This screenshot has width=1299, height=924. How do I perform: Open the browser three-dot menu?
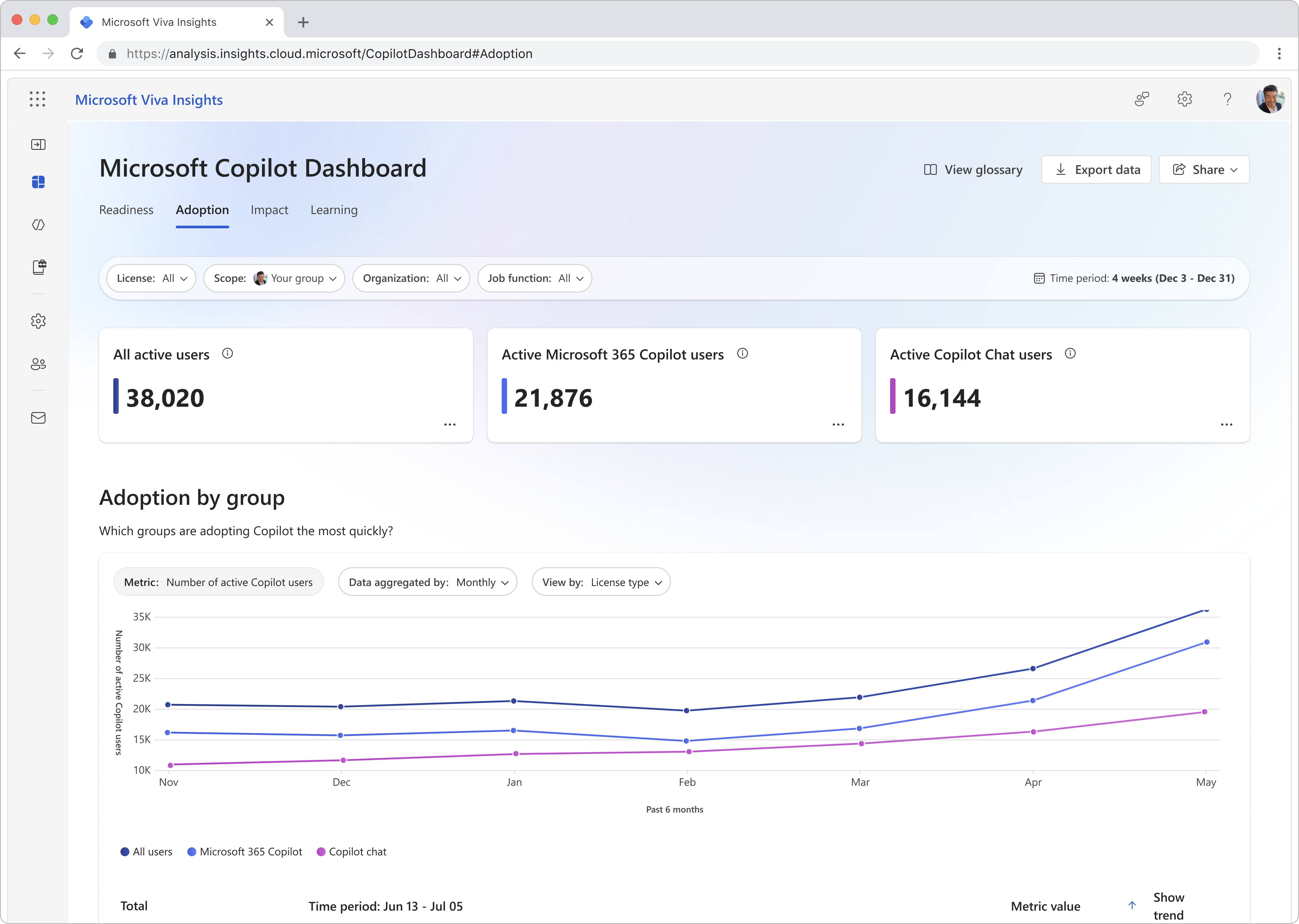tap(1279, 54)
